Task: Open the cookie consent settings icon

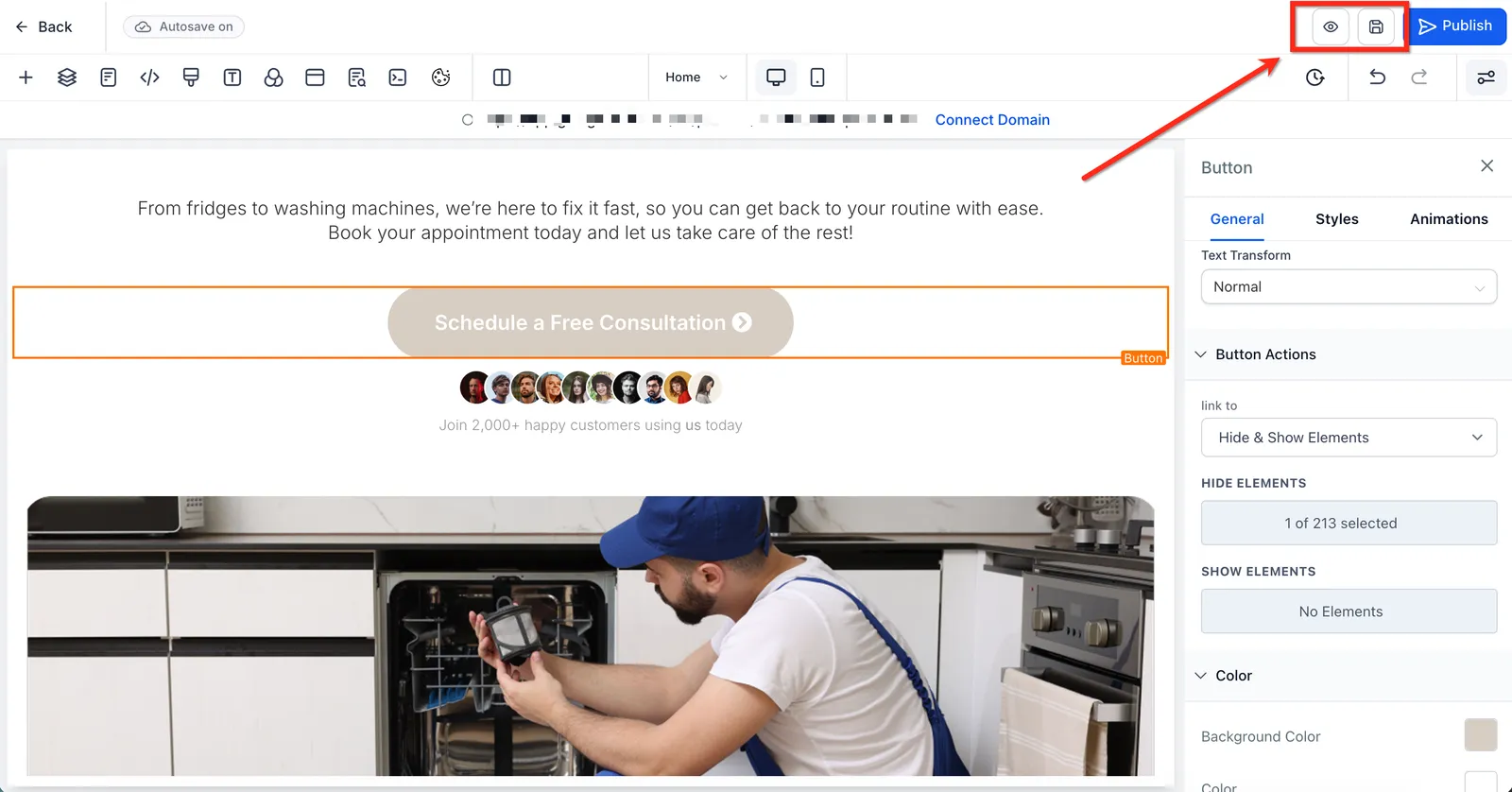Action: pos(440,77)
